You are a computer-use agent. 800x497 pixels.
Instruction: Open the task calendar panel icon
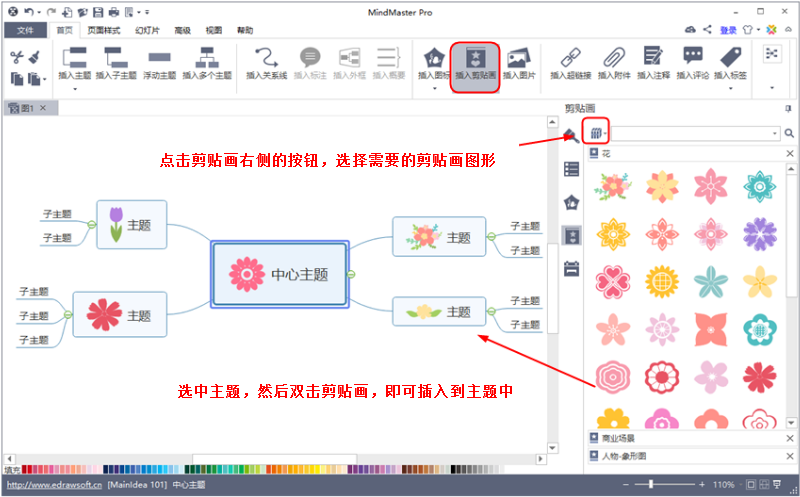[x=571, y=268]
